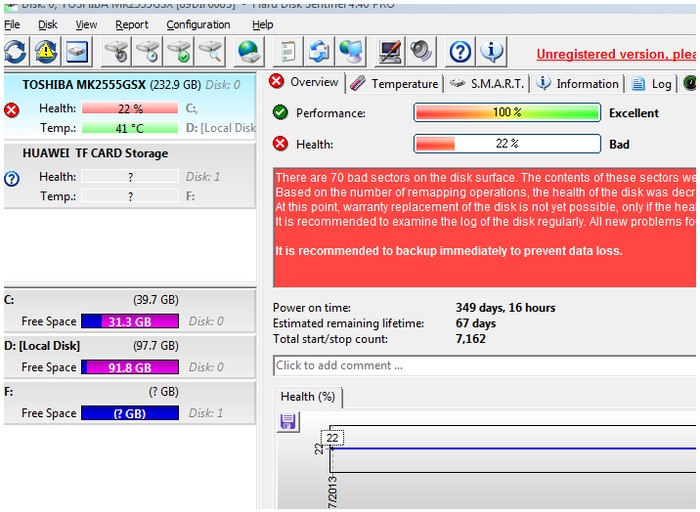Click the disk with clock test icon
This screenshot has width=700, height=512.
pos(148,52)
